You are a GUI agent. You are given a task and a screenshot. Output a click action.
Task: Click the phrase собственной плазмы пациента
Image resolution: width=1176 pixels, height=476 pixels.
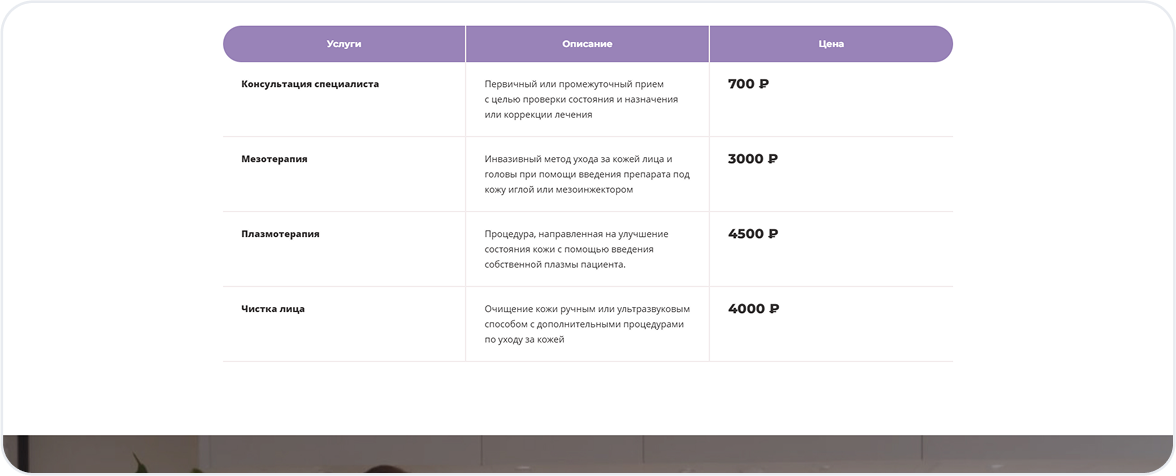(555, 264)
